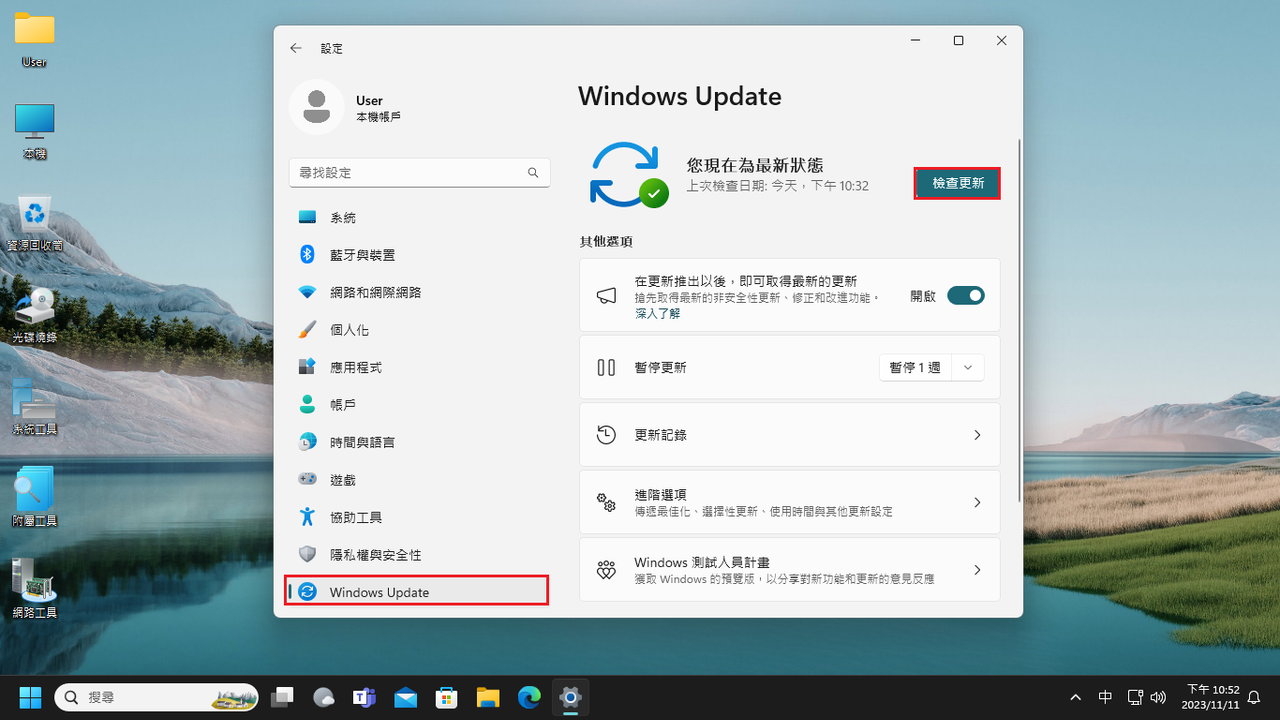This screenshot has height=720, width=1280.
Task: Open Microsoft Store from the taskbar
Action: 446,697
